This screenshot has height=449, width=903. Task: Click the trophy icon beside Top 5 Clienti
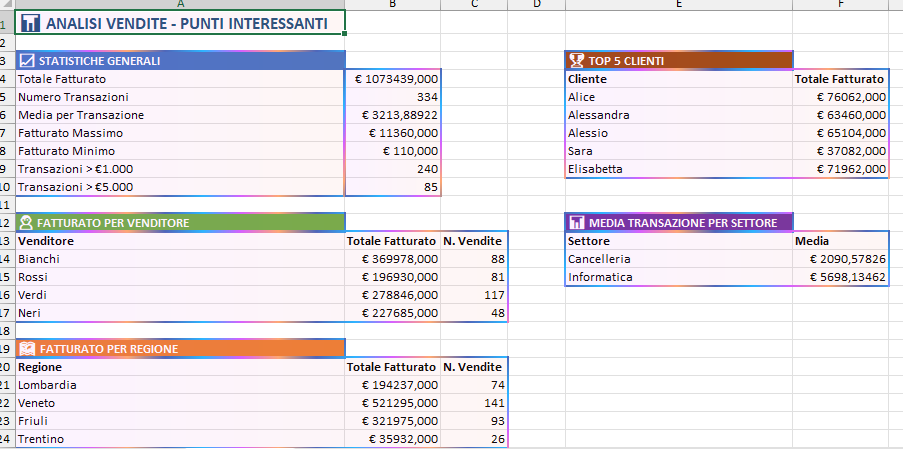(x=576, y=61)
